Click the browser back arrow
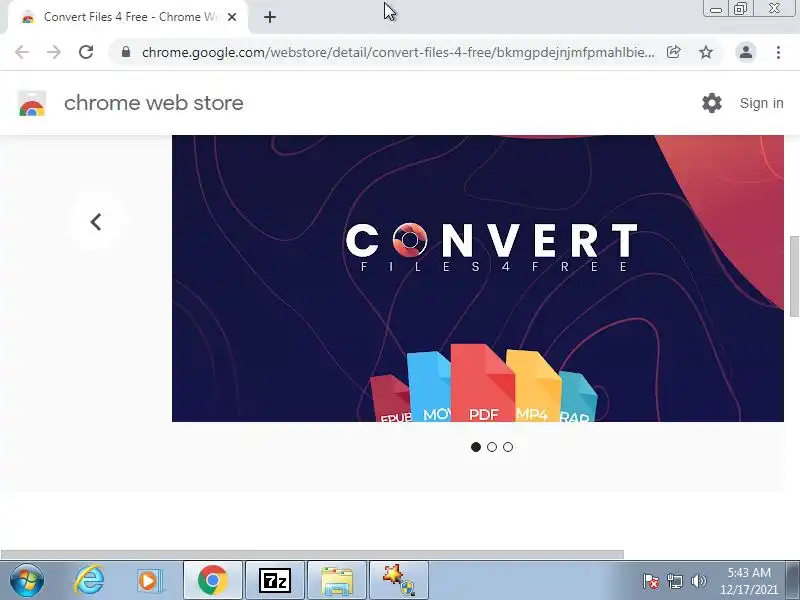The image size is (800, 600). (x=22, y=52)
